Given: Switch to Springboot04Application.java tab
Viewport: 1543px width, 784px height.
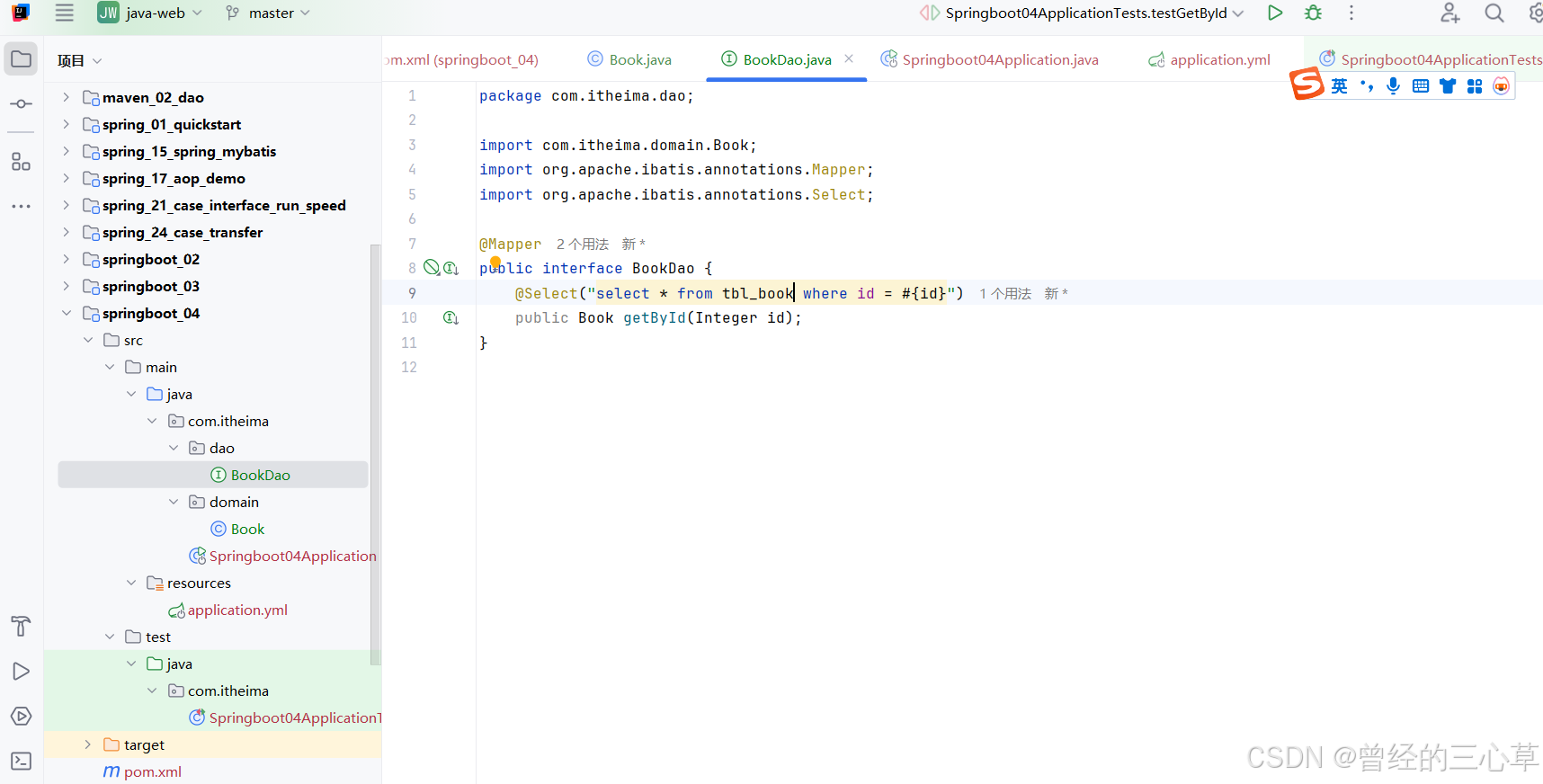Looking at the screenshot, I should (x=989, y=59).
